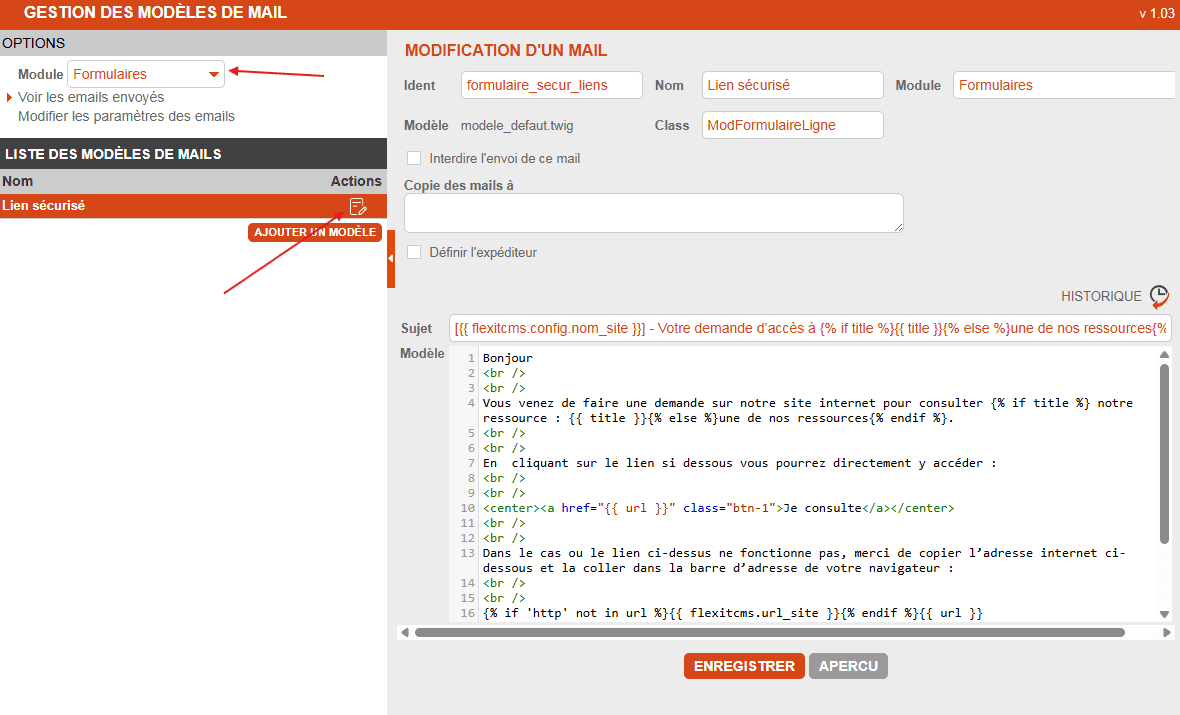The image size is (1180, 715).
Task: Check Définir l'expéditeur option
Action: (414, 252)
